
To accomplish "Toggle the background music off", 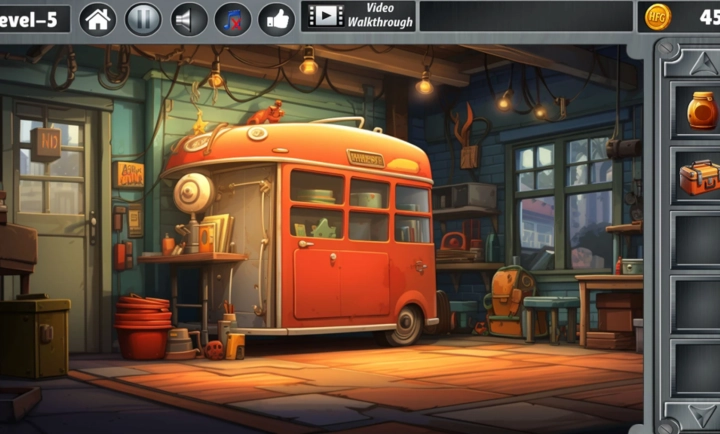I will (232, 18).
